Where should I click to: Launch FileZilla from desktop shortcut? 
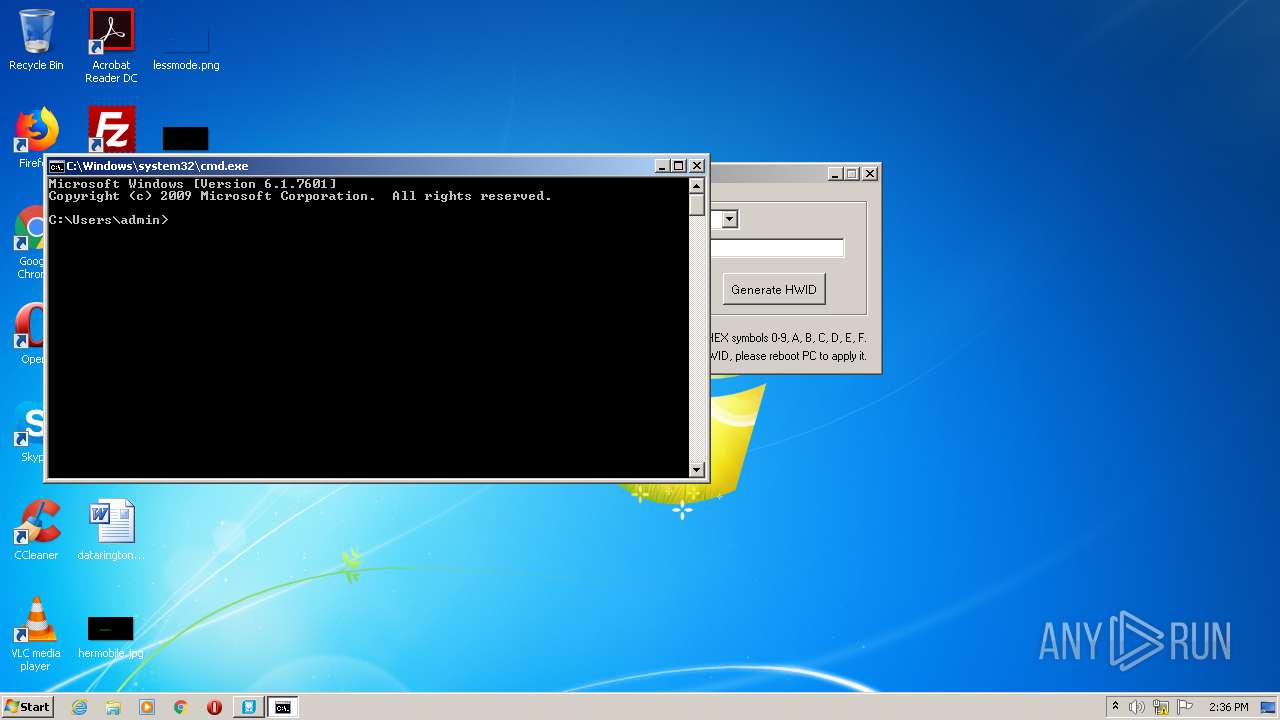tap(111, 129)
